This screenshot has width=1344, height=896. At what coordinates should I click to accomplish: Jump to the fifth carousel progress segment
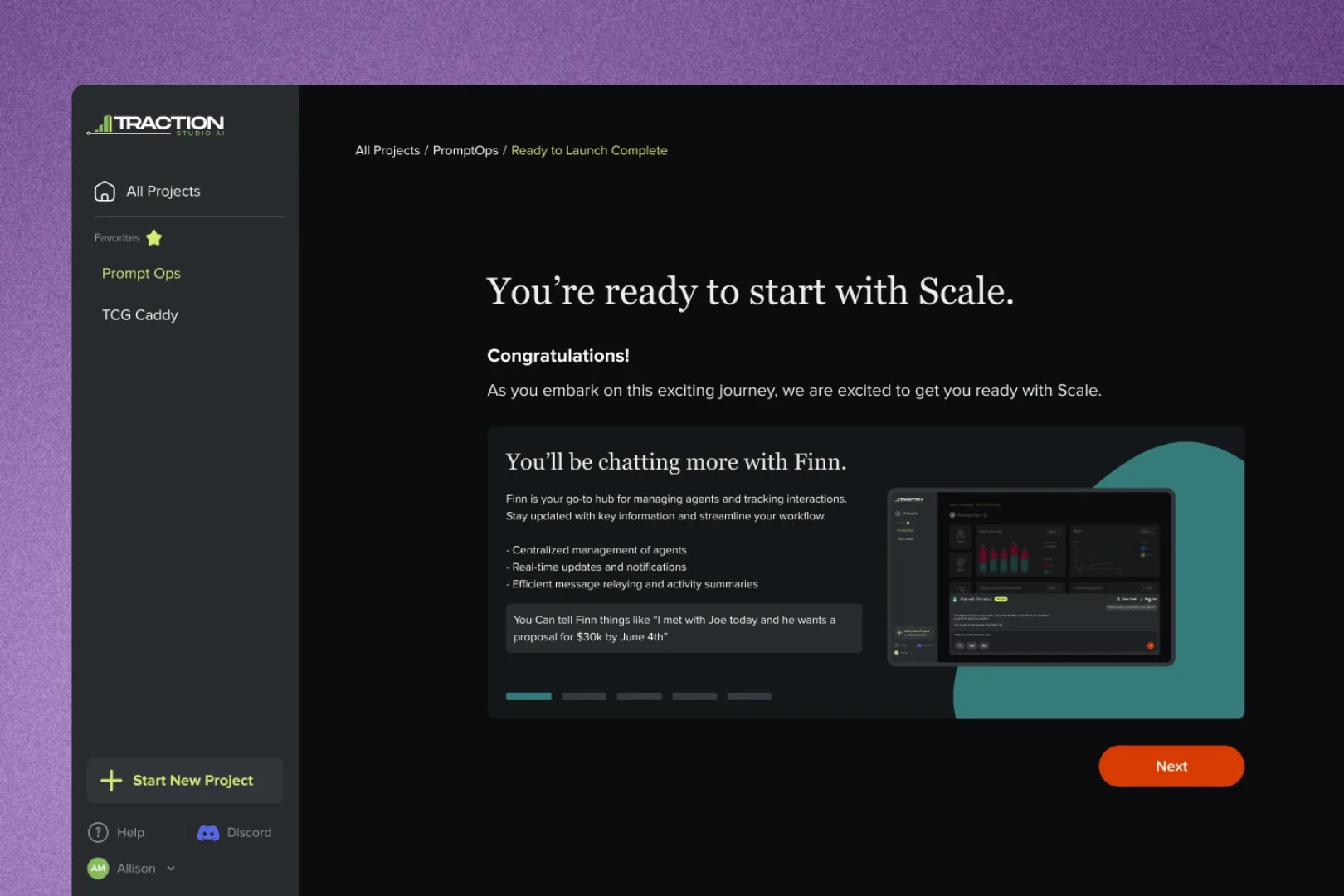coord(750,697)
